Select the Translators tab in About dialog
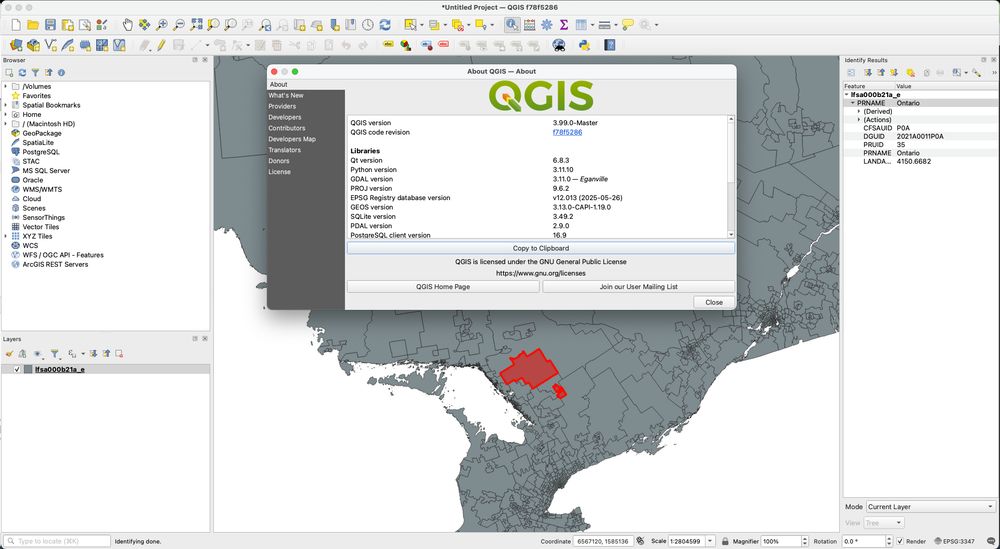Screen dimensions: 1000x549 click(x=284, y=150)
